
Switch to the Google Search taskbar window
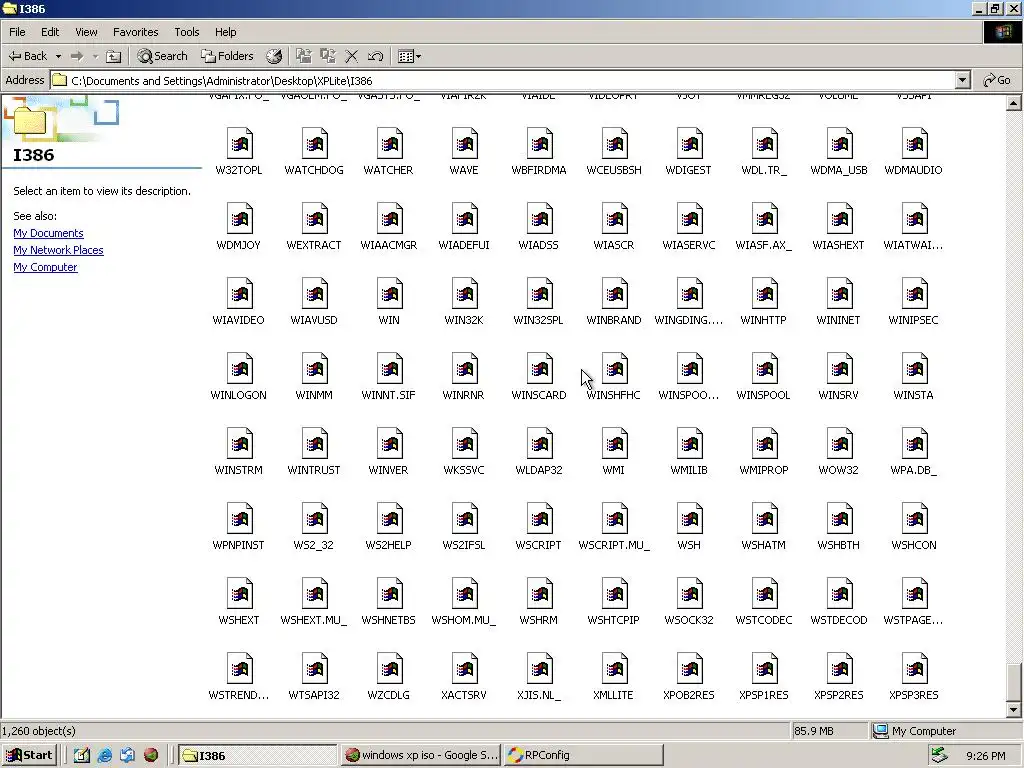click(422, 756)
